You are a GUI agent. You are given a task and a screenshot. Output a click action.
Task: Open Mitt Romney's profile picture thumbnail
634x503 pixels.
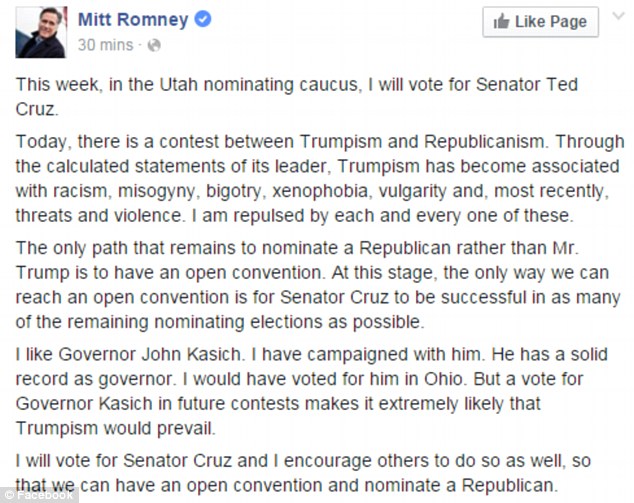click(x=41, y=31)
